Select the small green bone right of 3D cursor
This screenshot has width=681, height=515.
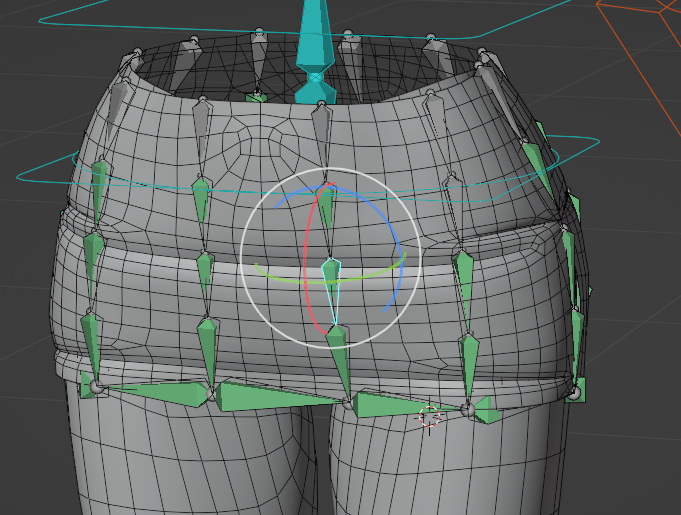[486, 408]
